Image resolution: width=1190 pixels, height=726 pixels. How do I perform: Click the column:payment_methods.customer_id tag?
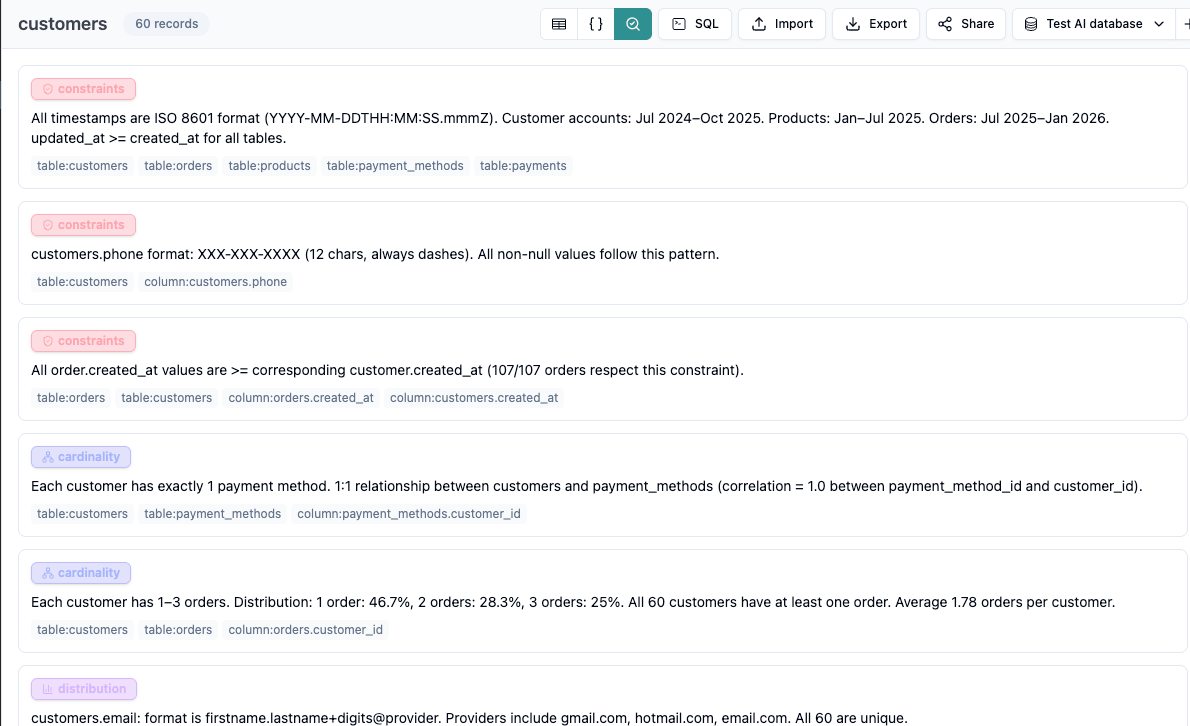409,514
